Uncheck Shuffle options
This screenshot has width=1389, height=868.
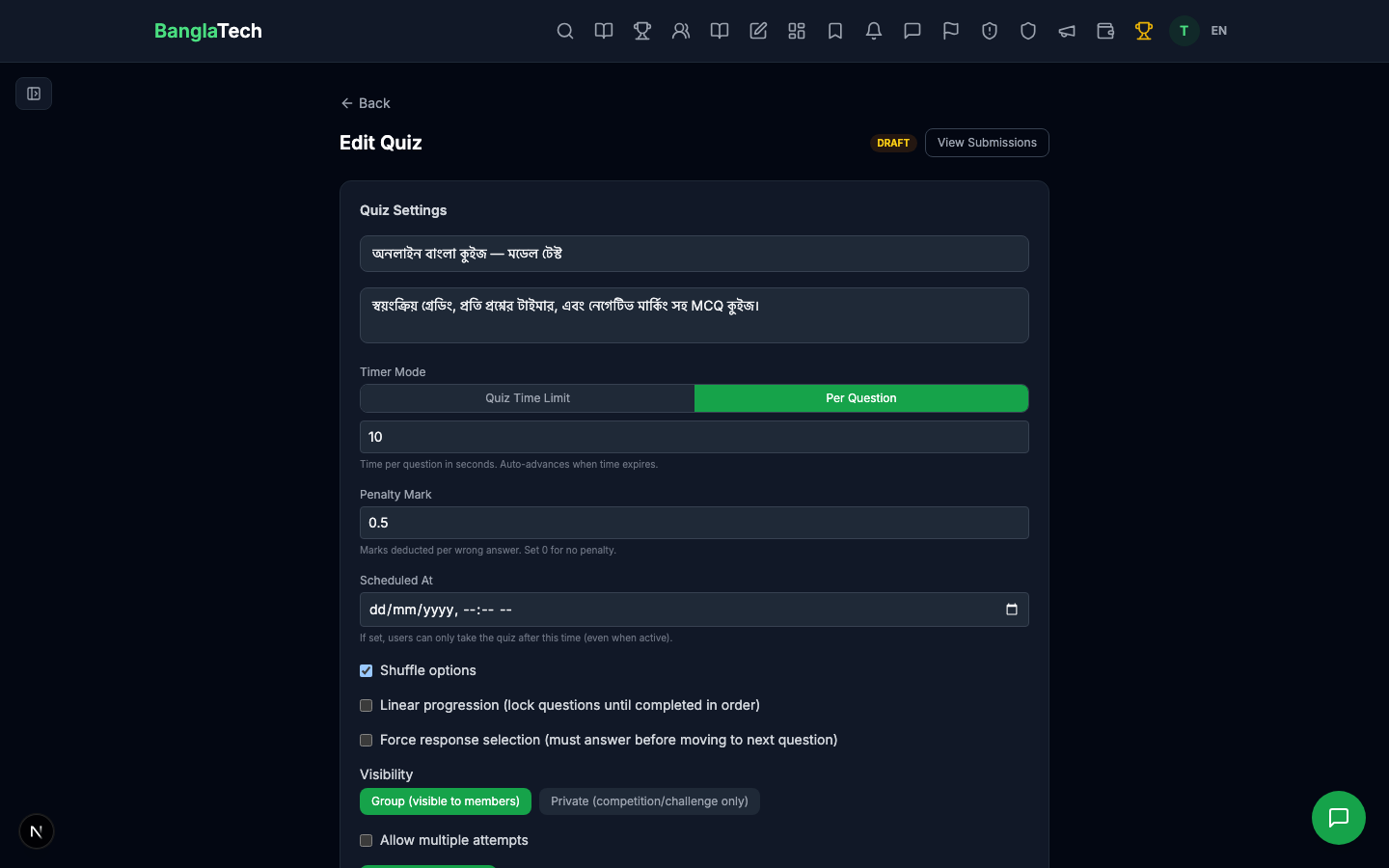point(366,670)
